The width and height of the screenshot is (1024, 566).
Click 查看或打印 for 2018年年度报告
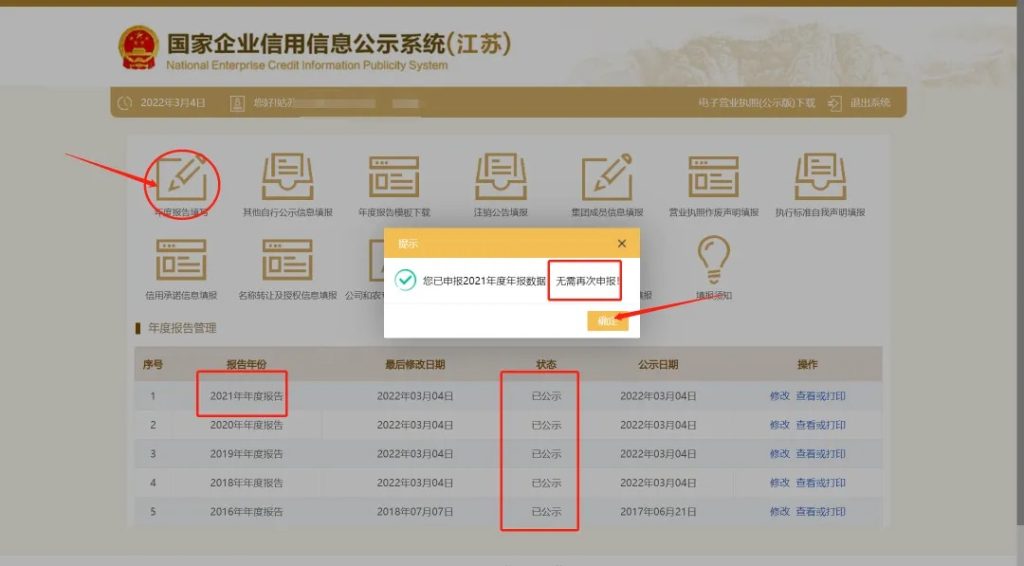[x=820, y=483]
